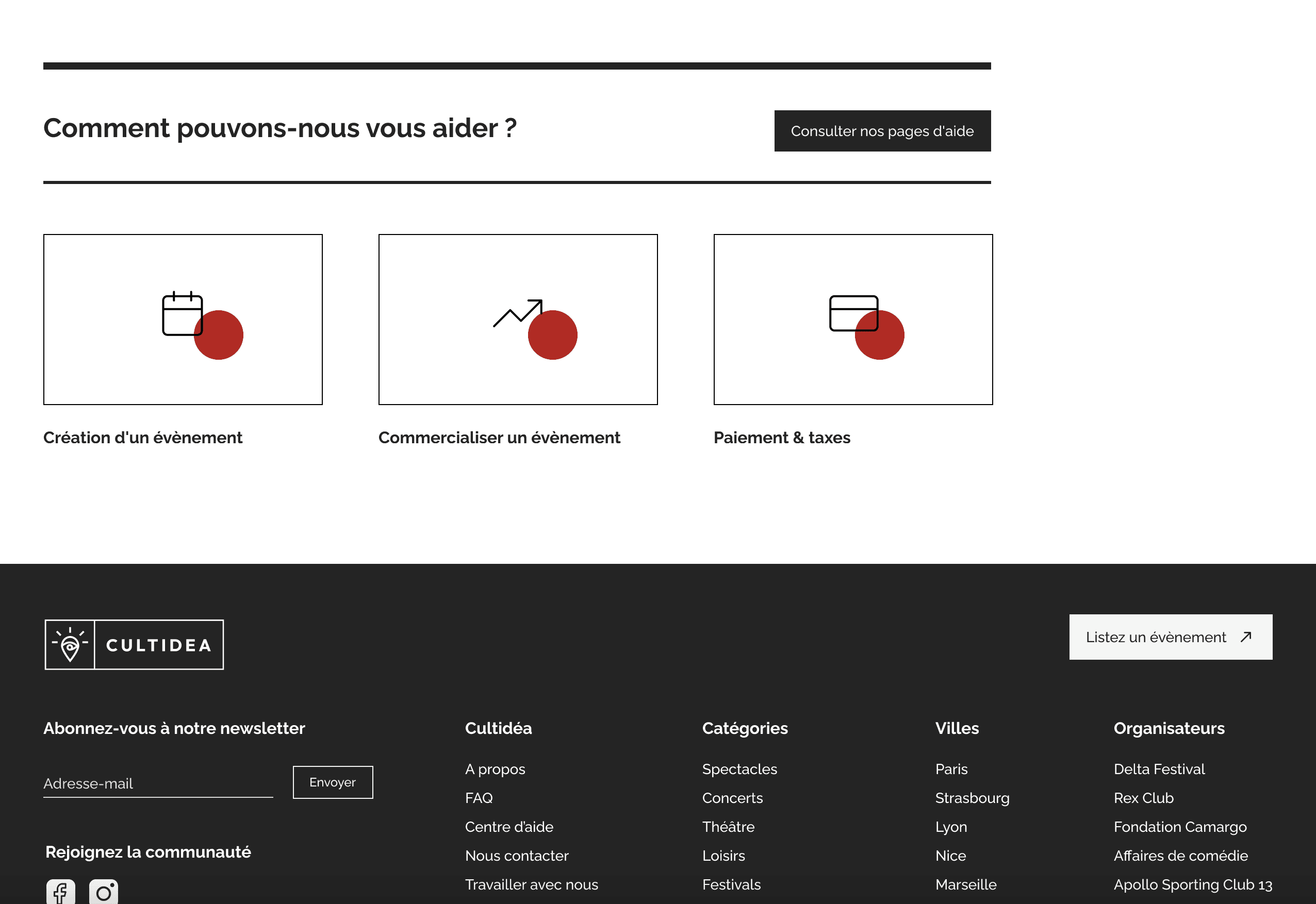Browse the Théâtre category
The width and height of the screenshot is (1316, 904).
(x=728, y=827)
